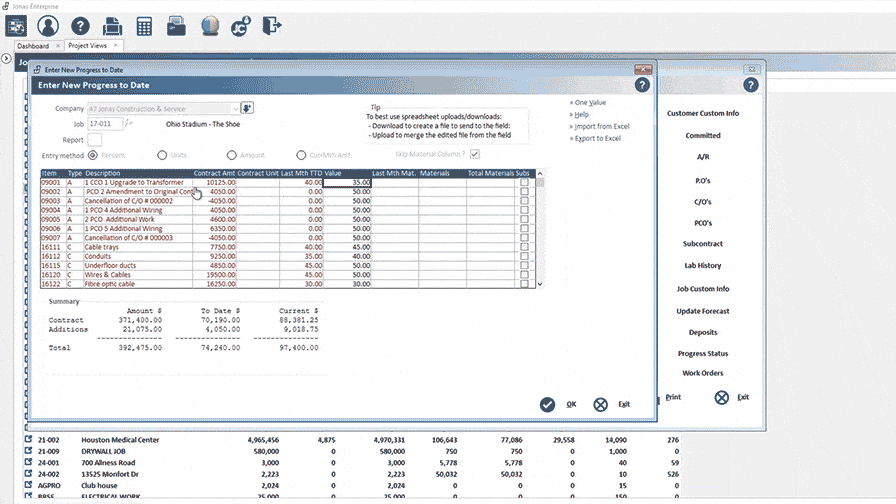The height and width of the screenshot is (504, 896).
Task: Select the Print button in background window
Action: point(673,397)
